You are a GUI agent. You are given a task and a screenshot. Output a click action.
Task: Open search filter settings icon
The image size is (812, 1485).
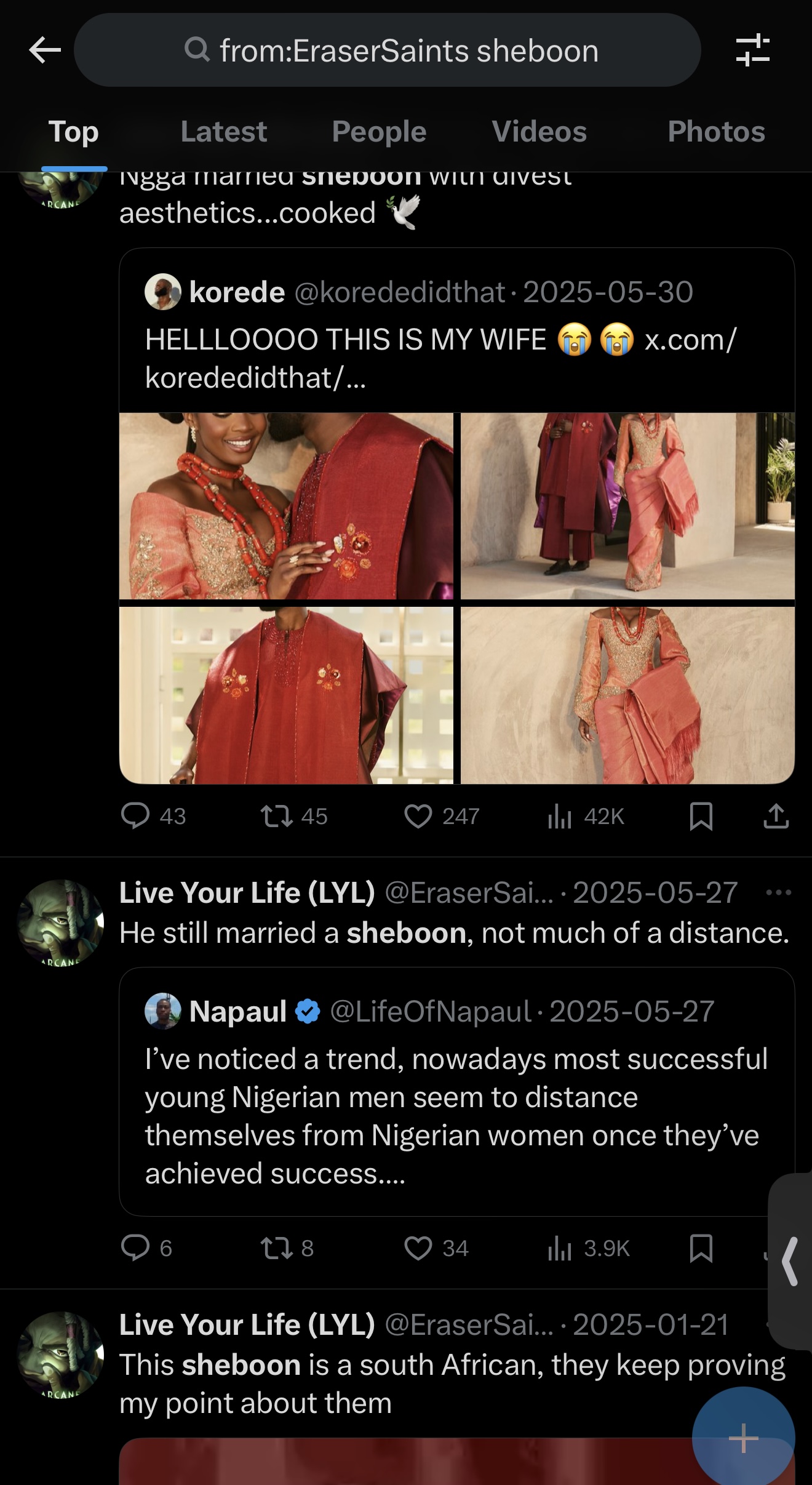pyautogui.click(x=752, y=50)
